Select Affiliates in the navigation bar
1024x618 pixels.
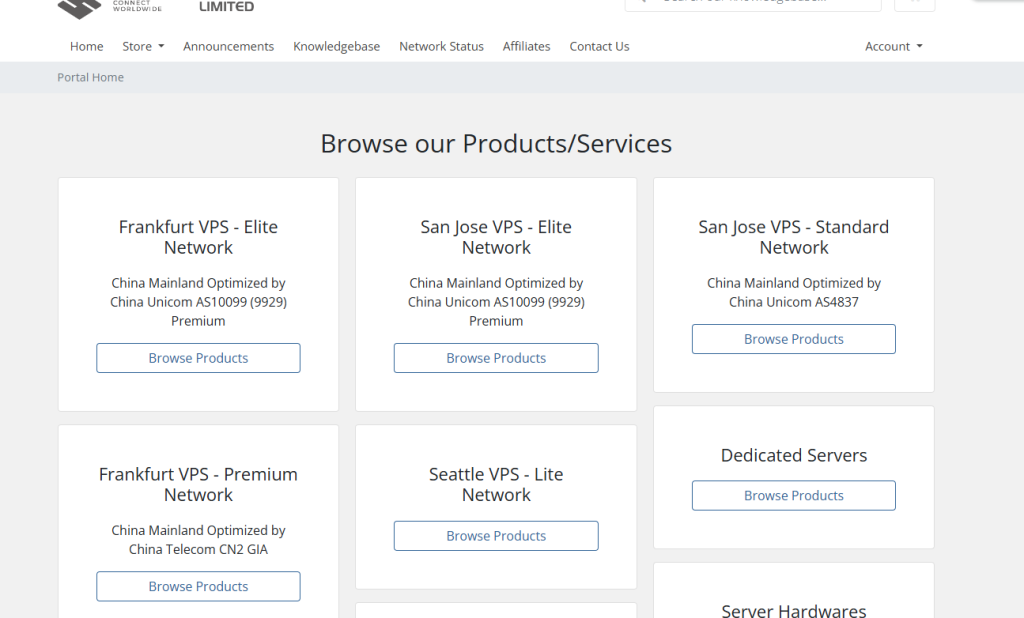[526, 46]
